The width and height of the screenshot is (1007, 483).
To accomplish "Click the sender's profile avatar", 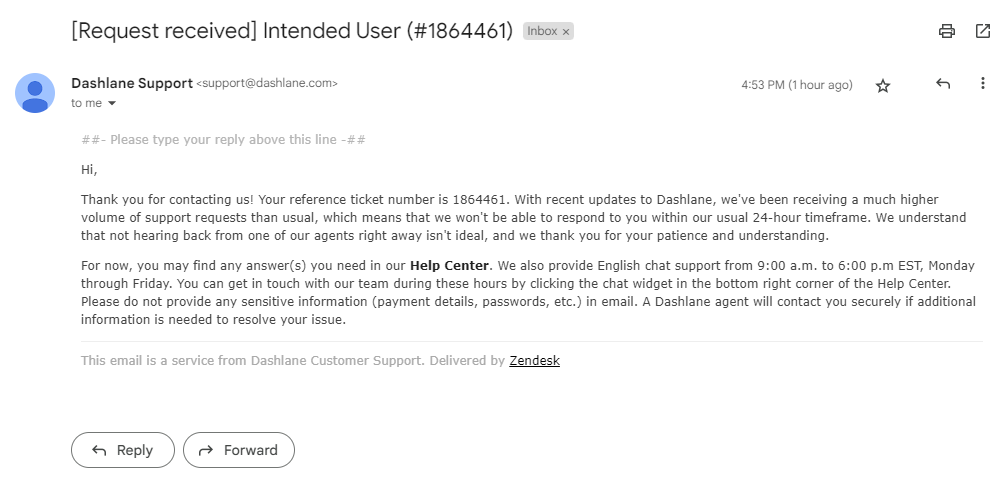I will [x=35, y=93].
